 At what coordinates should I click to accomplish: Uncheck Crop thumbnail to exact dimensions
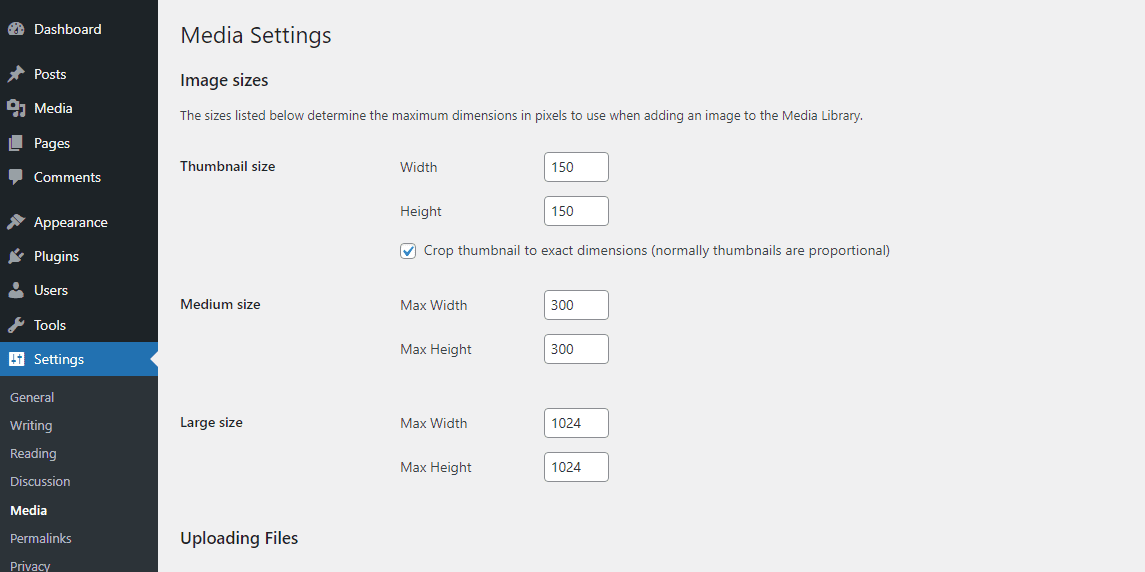coord(408,251)
